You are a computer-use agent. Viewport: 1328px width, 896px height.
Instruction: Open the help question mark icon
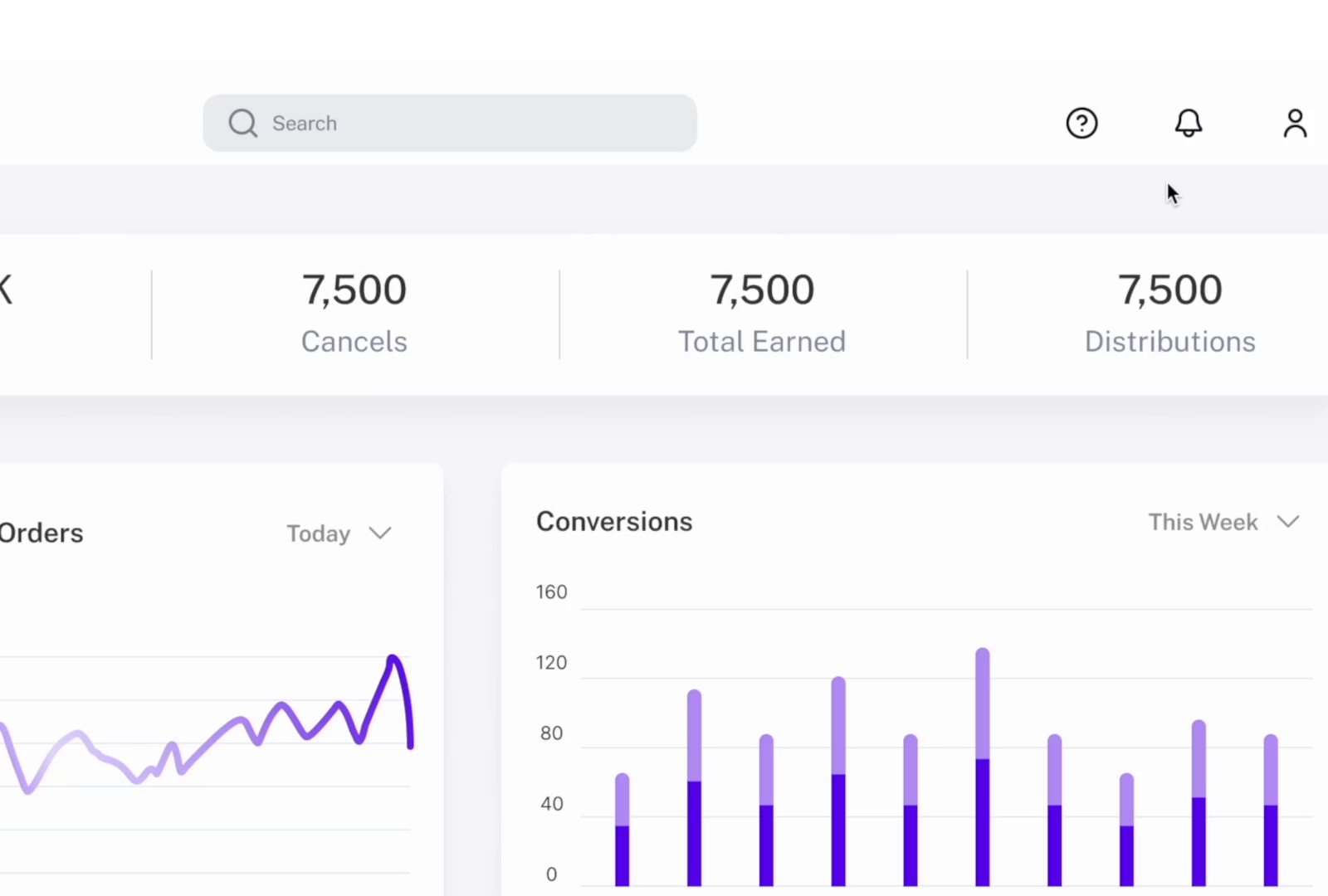pos(1081,124)
